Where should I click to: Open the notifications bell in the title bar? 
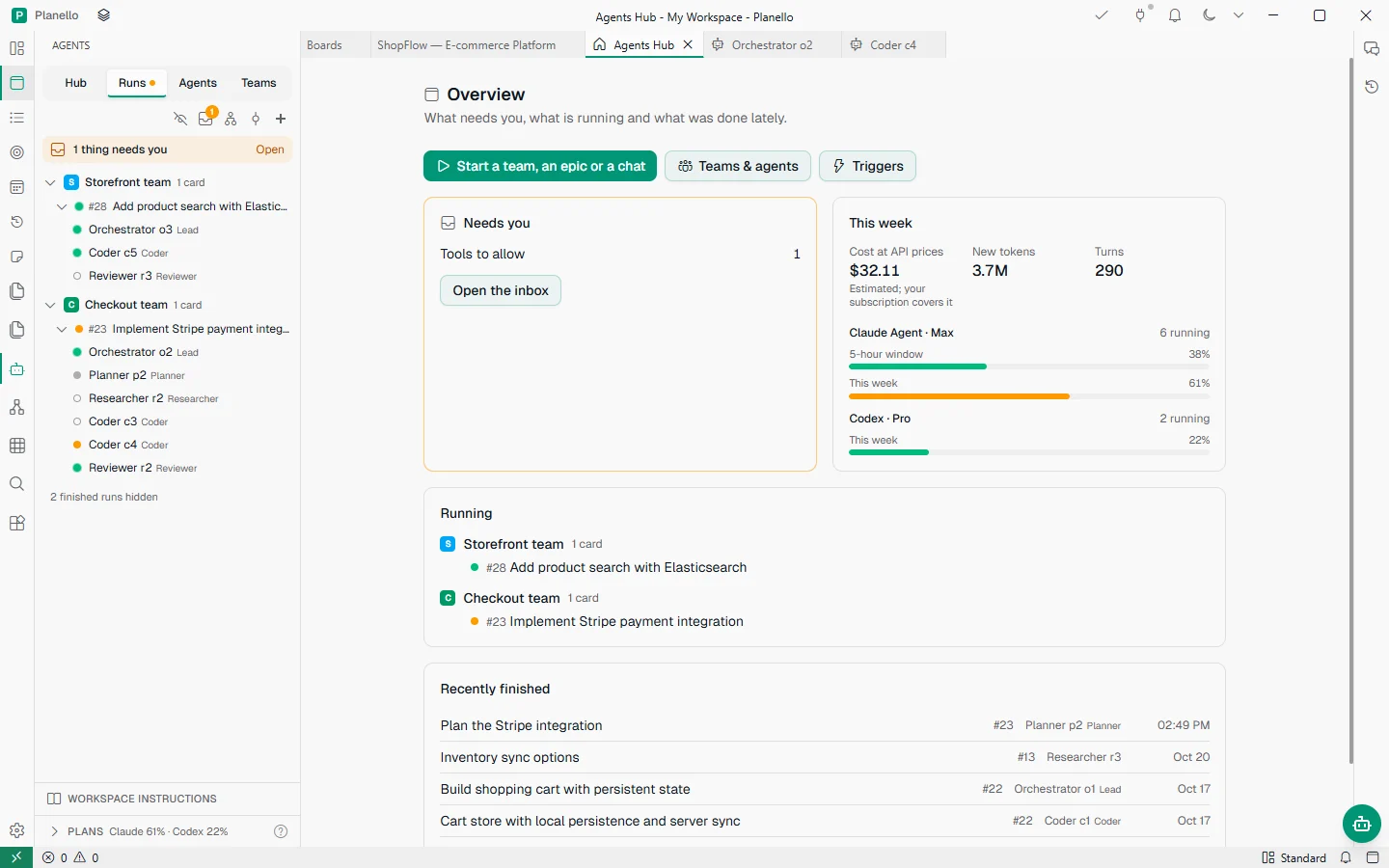[1175, 15]
